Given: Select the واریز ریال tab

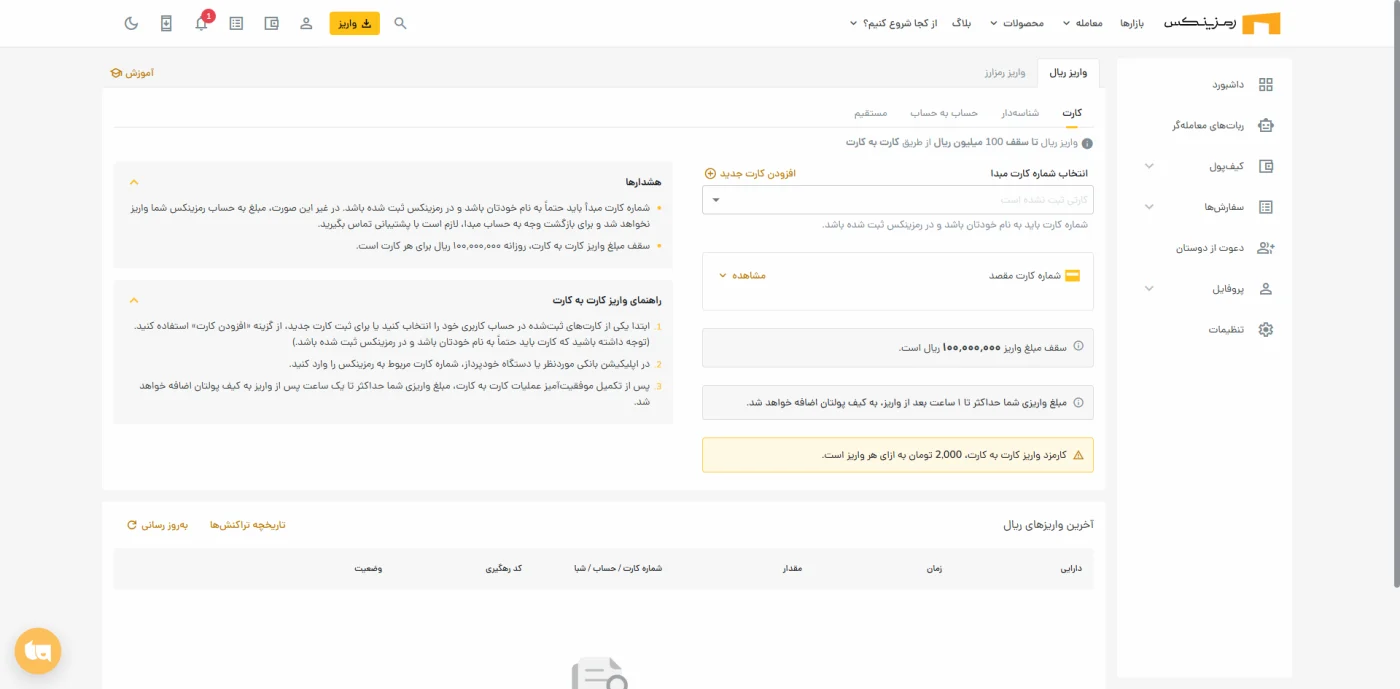Looking at the screenshot, I should click(x=1069, y=73).
